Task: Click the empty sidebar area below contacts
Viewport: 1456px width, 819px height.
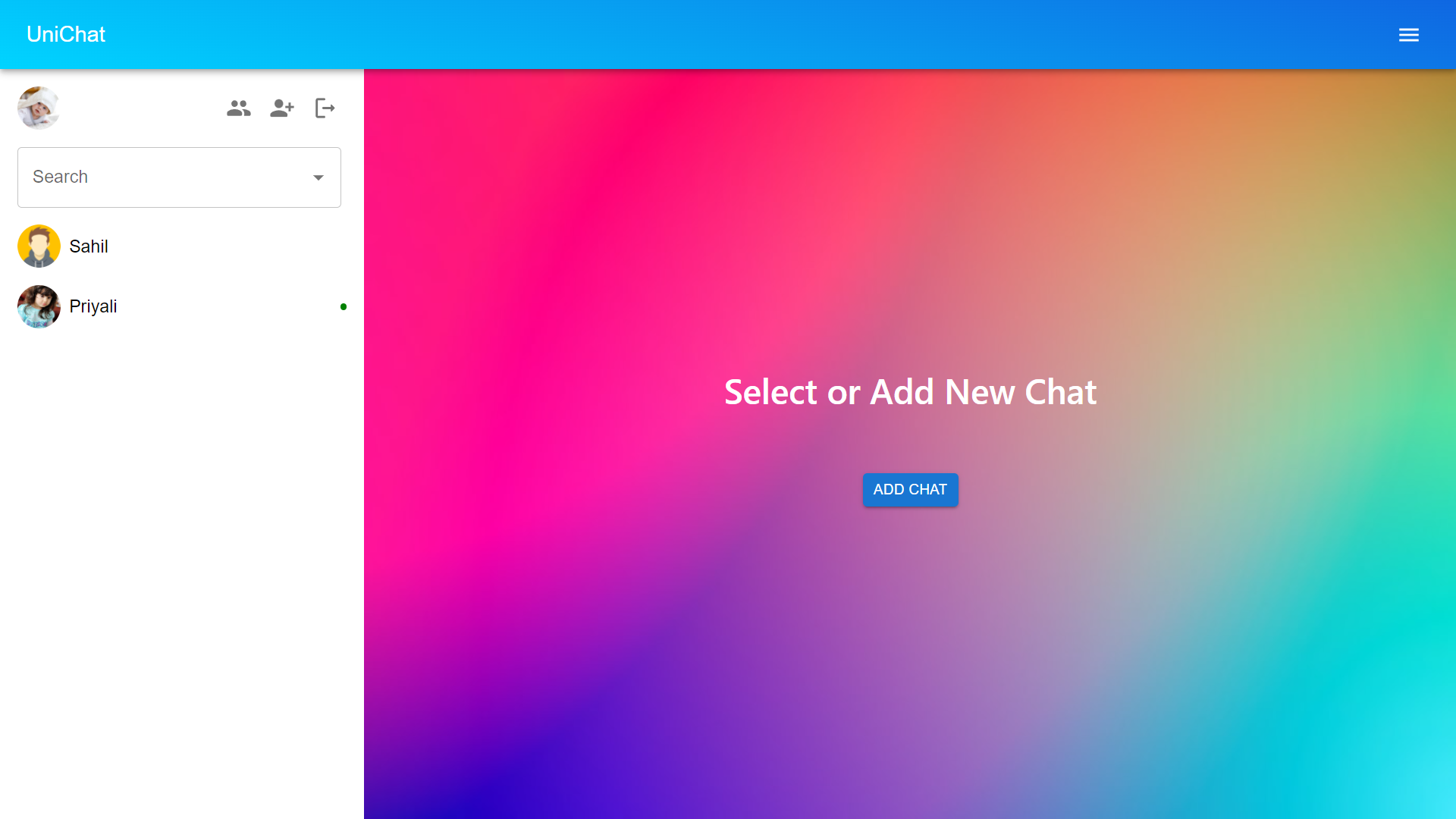Action: pyautogui.click(x=182, y=576)
